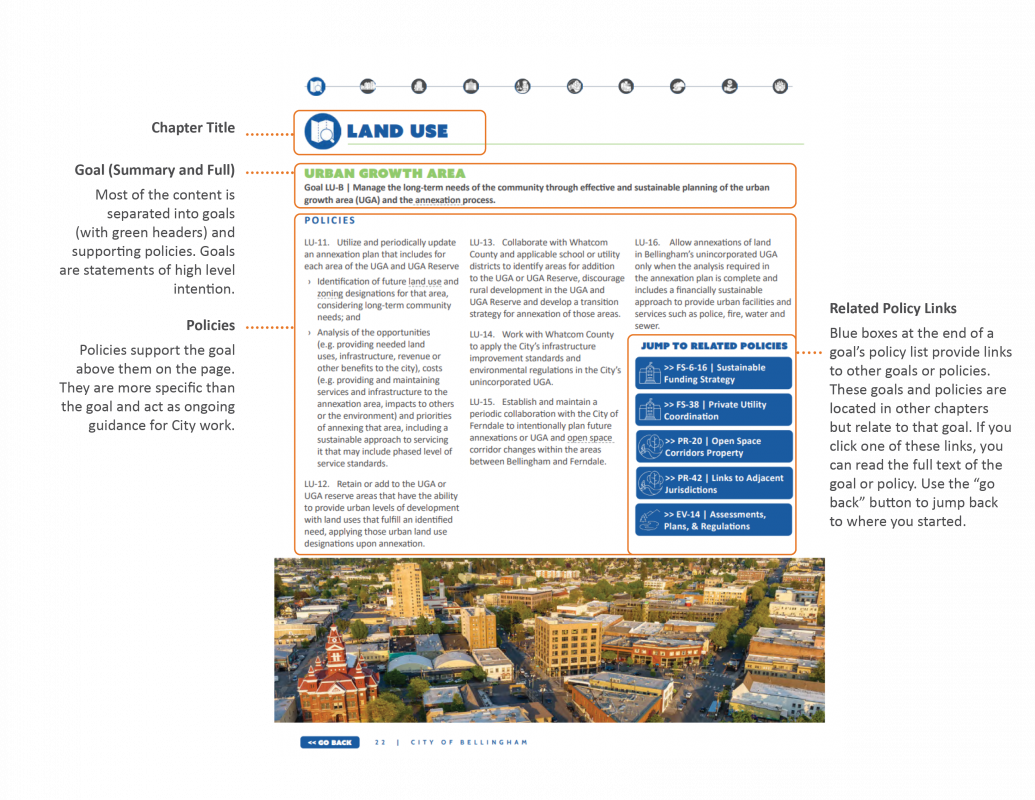Open the fourth chapter icon on the timeline

click(469, 86)
